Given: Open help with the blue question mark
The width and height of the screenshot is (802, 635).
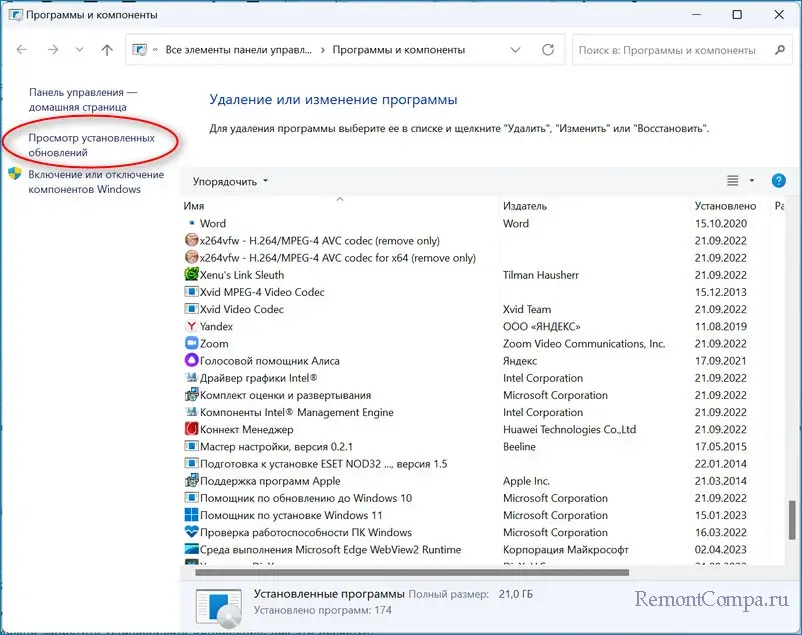Looking at the screenshot, I should click(x=779, y=181).
